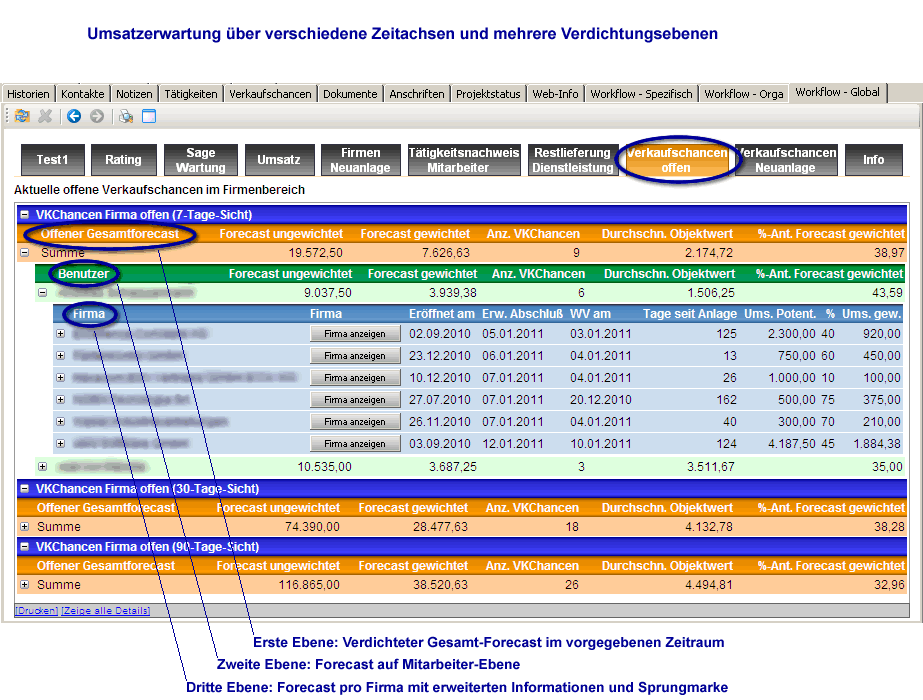The image size is (923, 700).
Task: Click Firma anzeigen for 27.07.2010 row
Action: click(355, 400)
